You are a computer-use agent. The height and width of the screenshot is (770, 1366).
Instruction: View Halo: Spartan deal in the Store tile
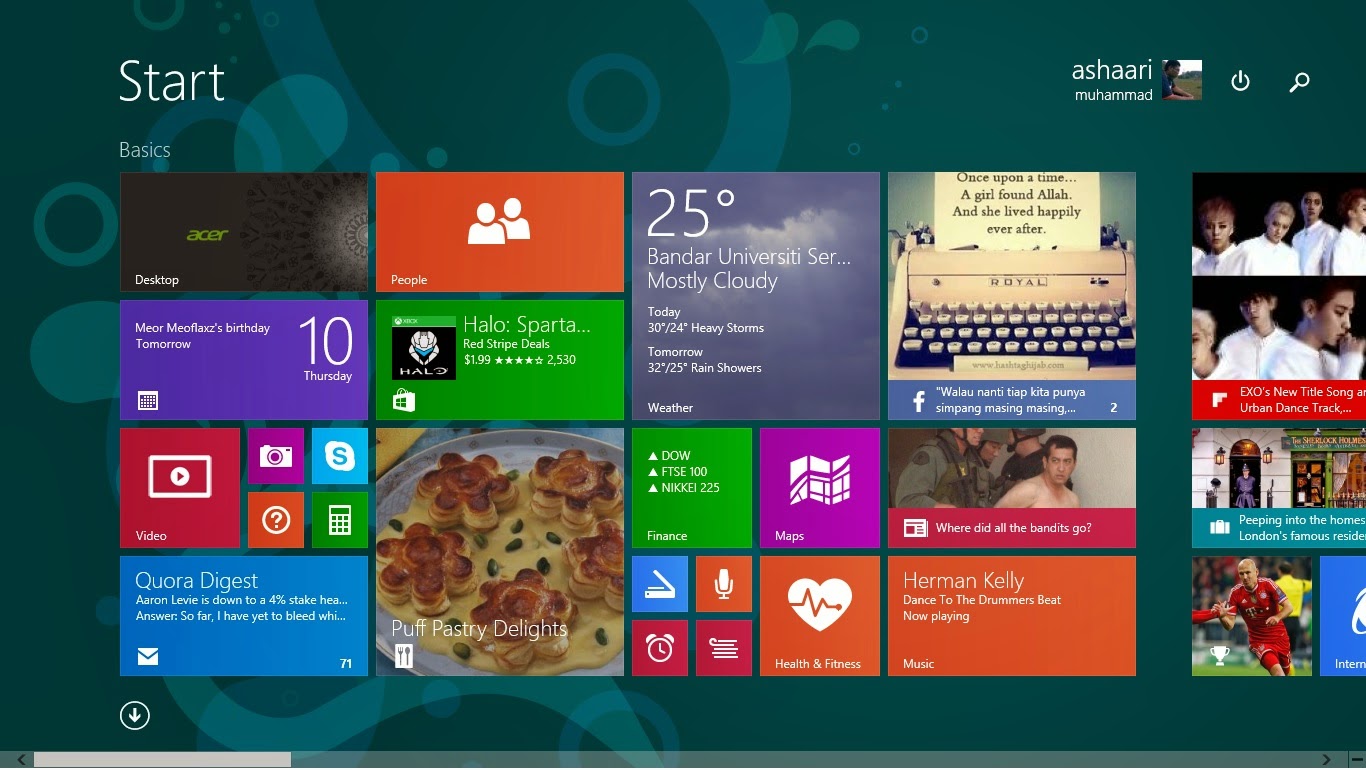point(499,359)
